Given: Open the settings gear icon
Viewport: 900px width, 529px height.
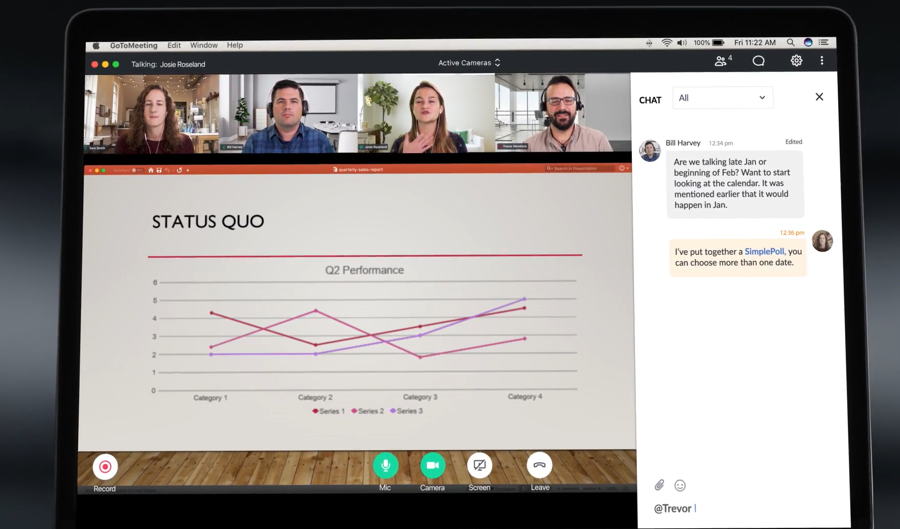Looking at the screenshot, I should (x=796, y=61).
